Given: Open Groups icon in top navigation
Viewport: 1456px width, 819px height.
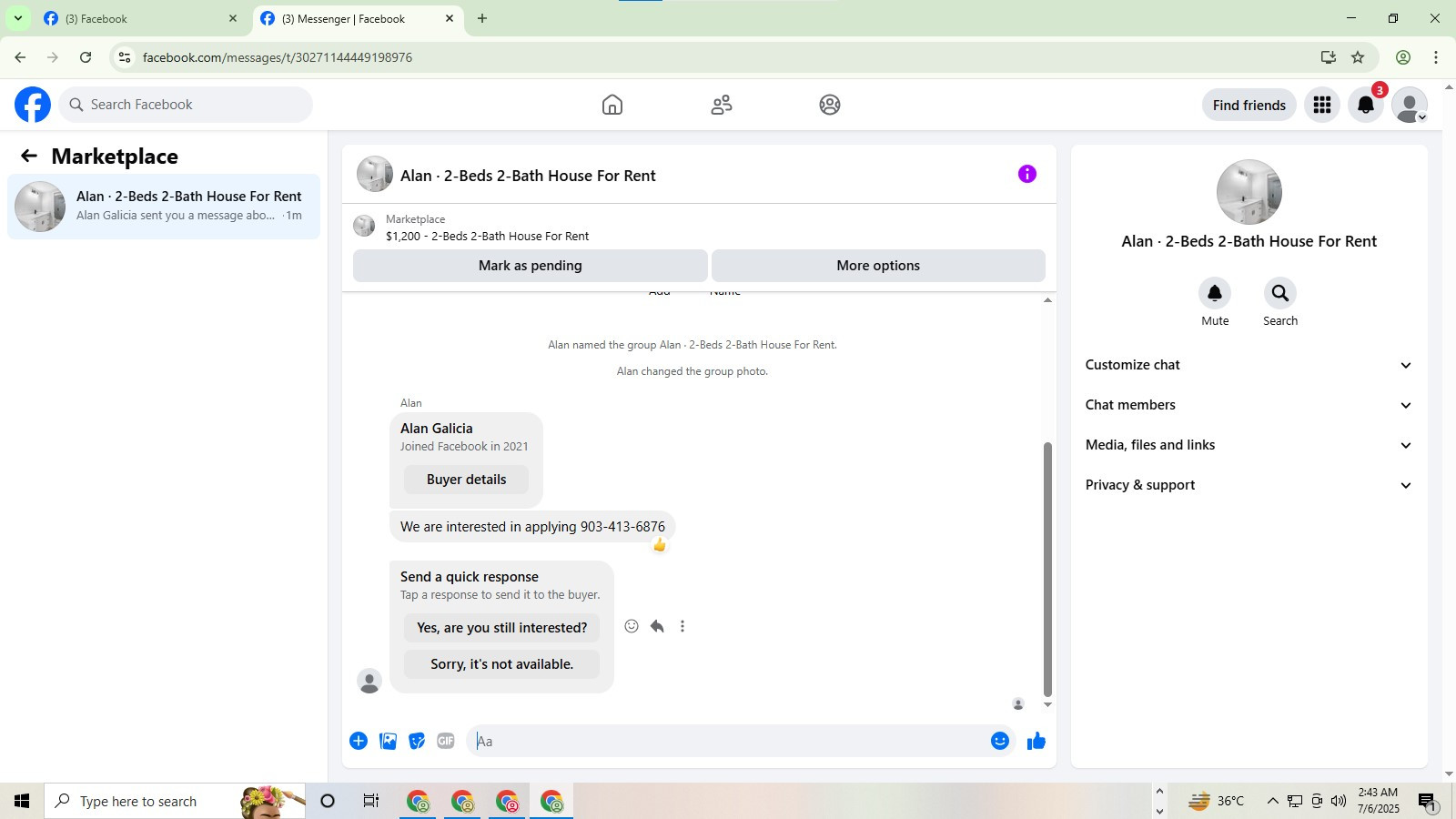Looking at the screenshot, I should point(830,105).
